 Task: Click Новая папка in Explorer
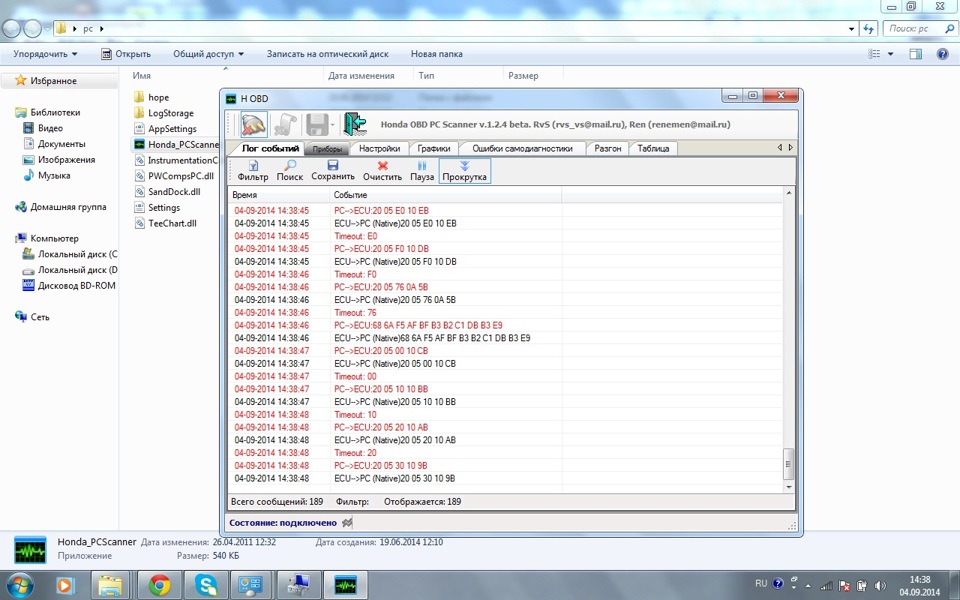(x=437, y=54)
